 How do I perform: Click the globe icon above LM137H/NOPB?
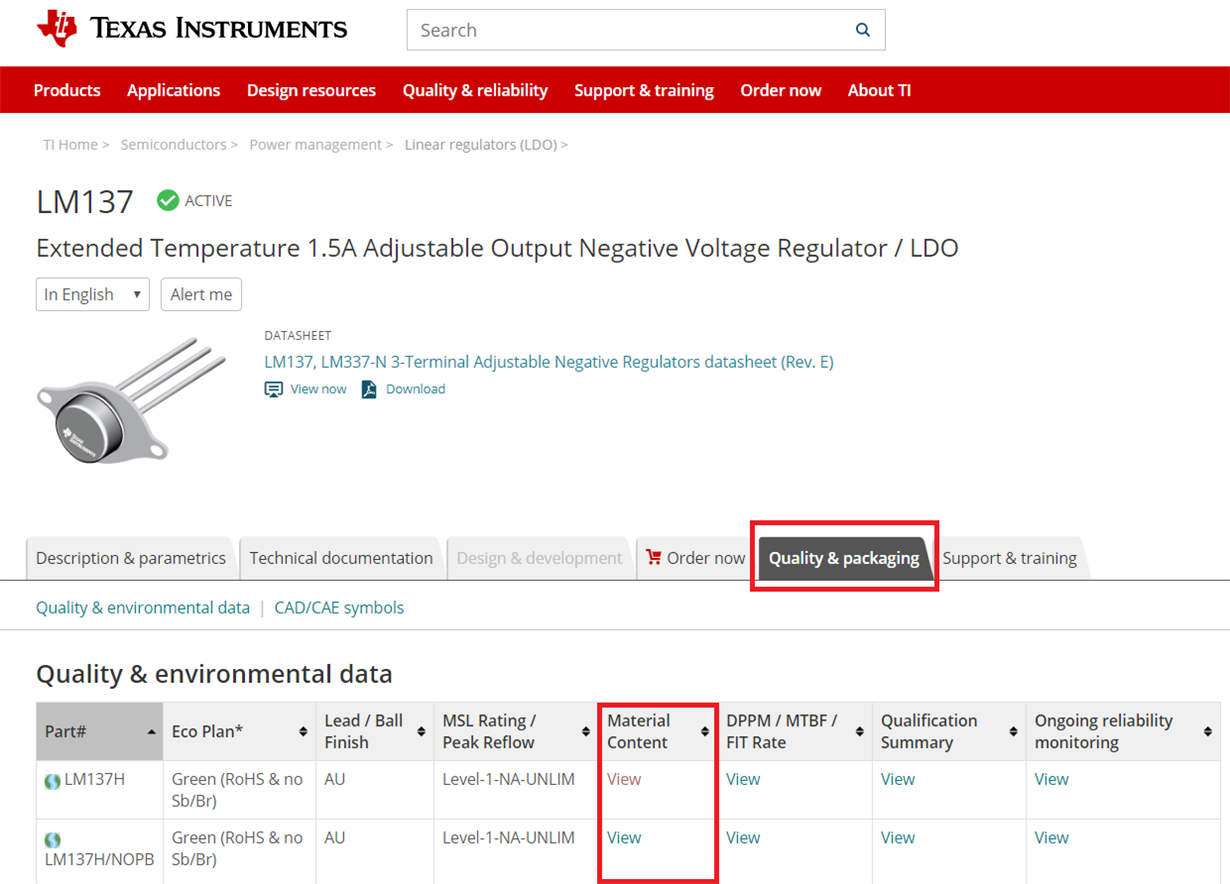[x=53, y=840]
